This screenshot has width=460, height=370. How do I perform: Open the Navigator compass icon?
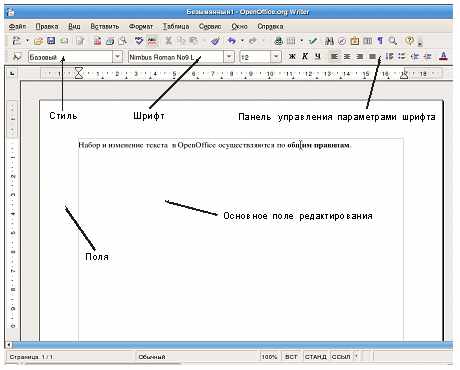(342, 41)
